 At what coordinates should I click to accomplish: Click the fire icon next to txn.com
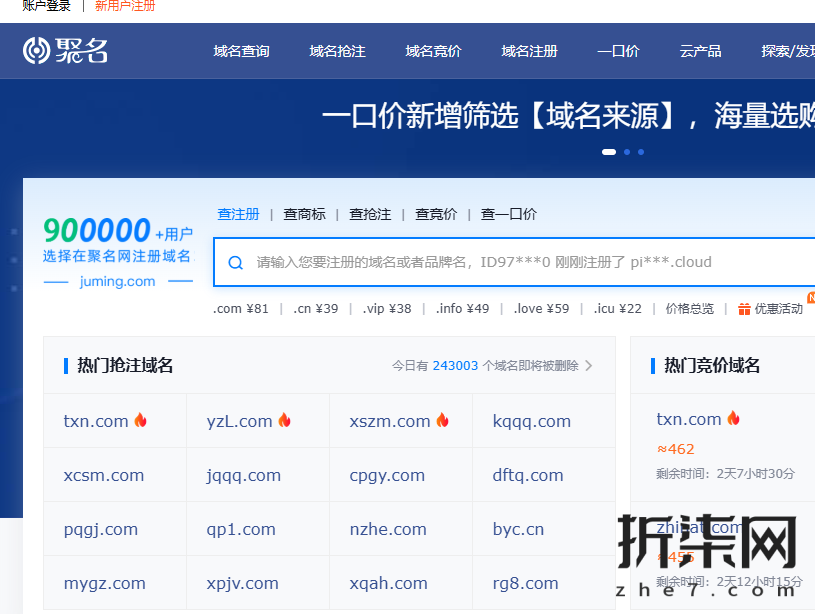pos(141,421)
